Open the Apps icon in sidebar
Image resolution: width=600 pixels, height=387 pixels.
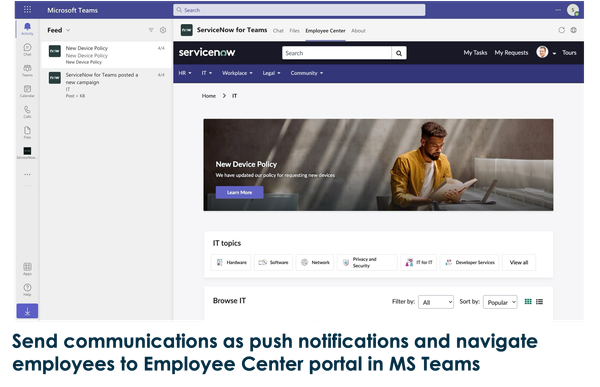(27, 267)
